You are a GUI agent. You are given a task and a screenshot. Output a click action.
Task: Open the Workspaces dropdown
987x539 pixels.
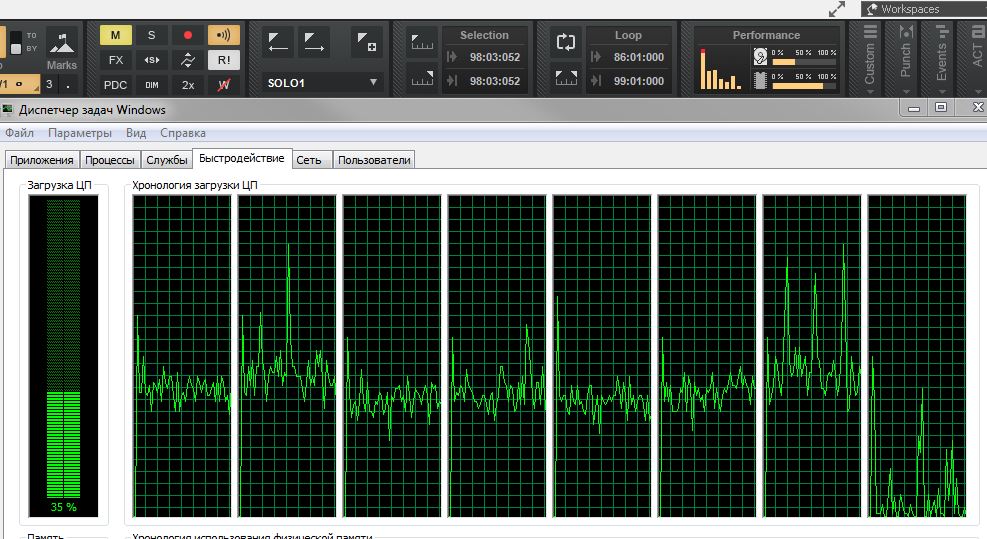point(923,9)
